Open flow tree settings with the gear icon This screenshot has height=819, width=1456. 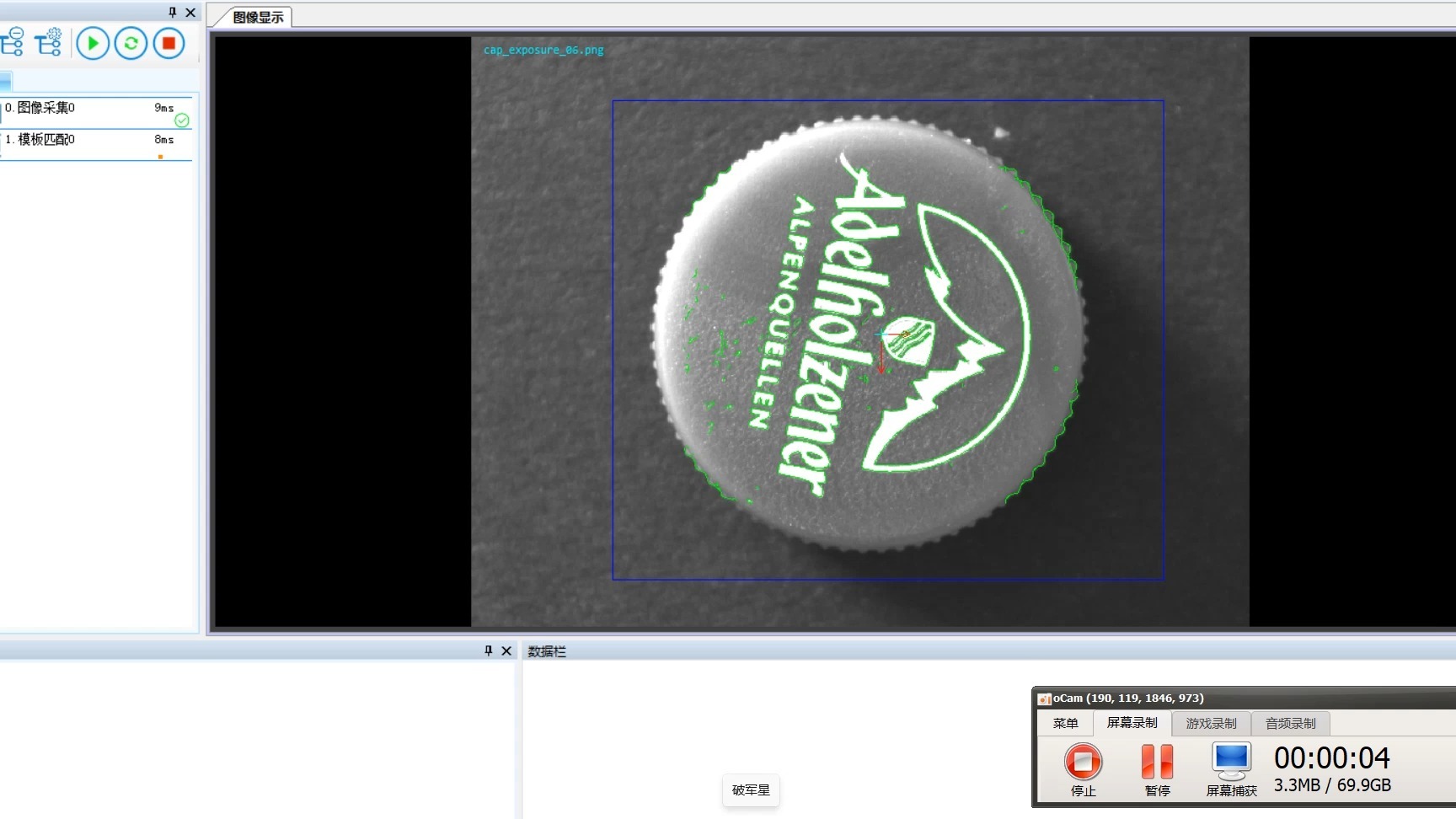[49, 41]
